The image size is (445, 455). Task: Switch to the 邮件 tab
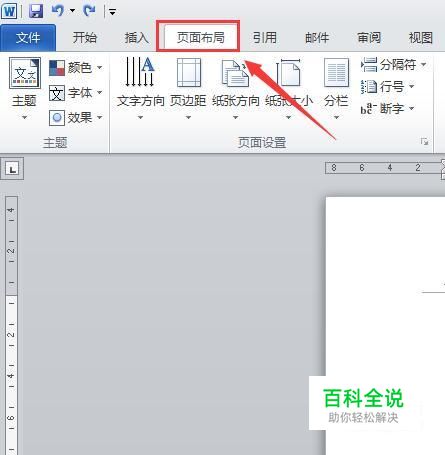click(x=317, y=37)
